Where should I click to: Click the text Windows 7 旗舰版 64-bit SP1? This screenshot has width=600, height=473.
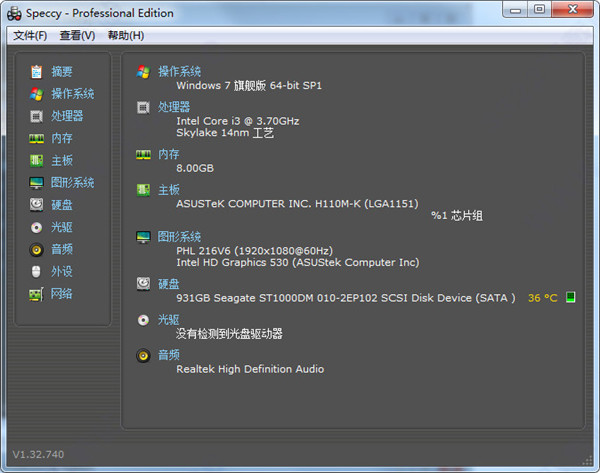(249, 85)
